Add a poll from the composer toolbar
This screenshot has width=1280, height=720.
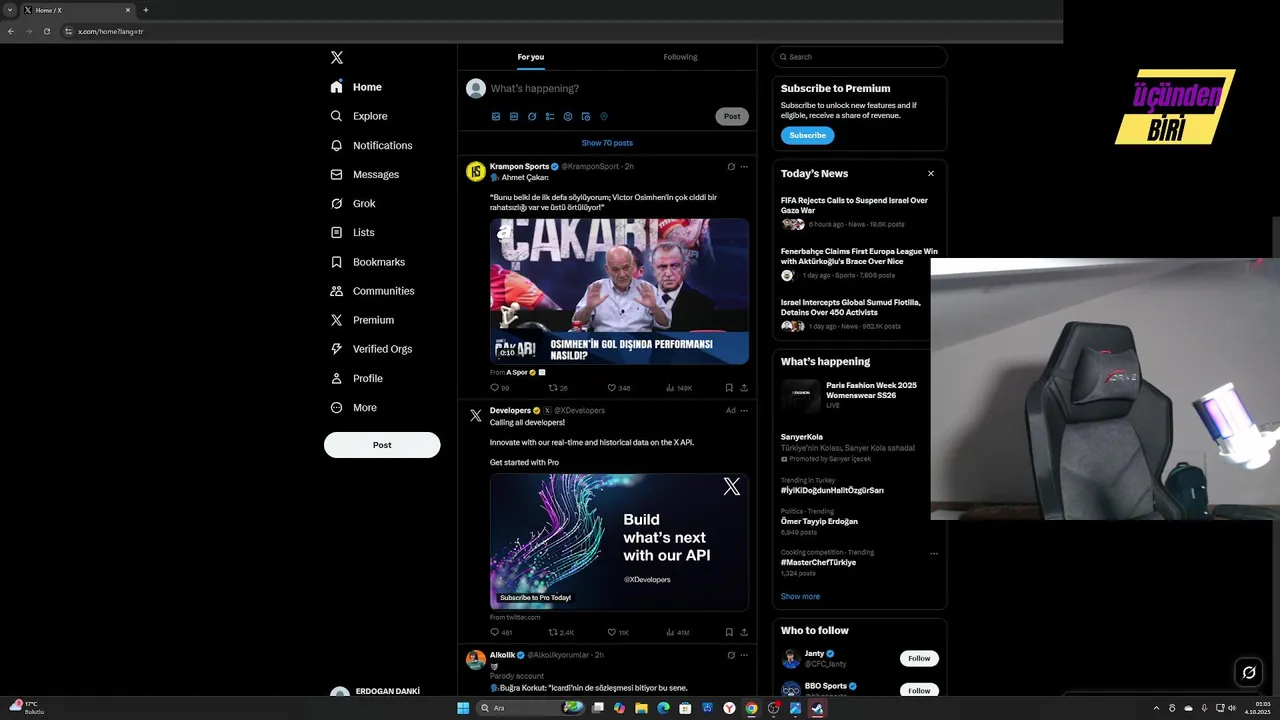tap(550, 116)
